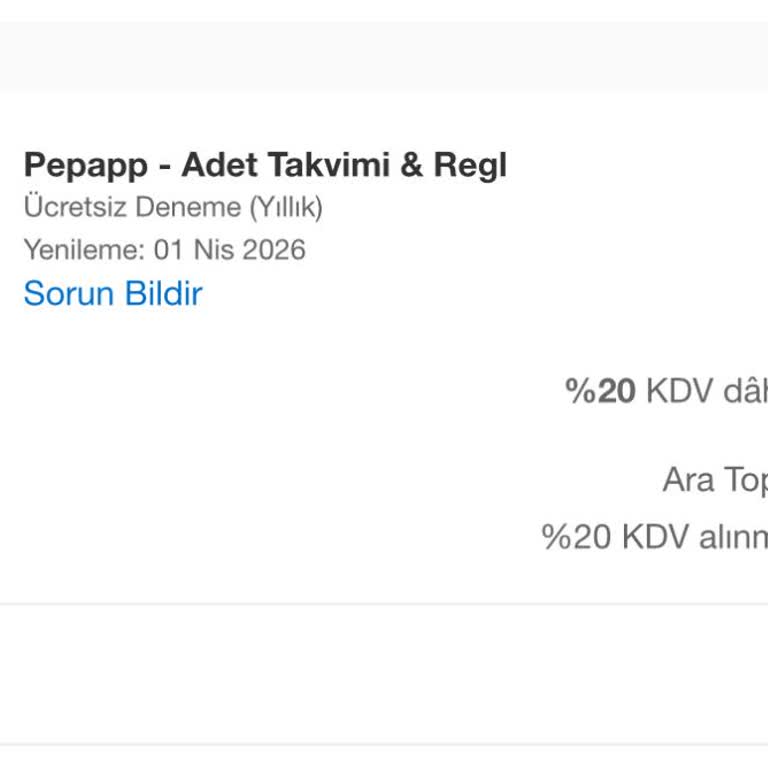Image resolution: width=768 pixels, height=768 pixels.
Task: Click the empty area between the two dividers
Action: (384, 674)
